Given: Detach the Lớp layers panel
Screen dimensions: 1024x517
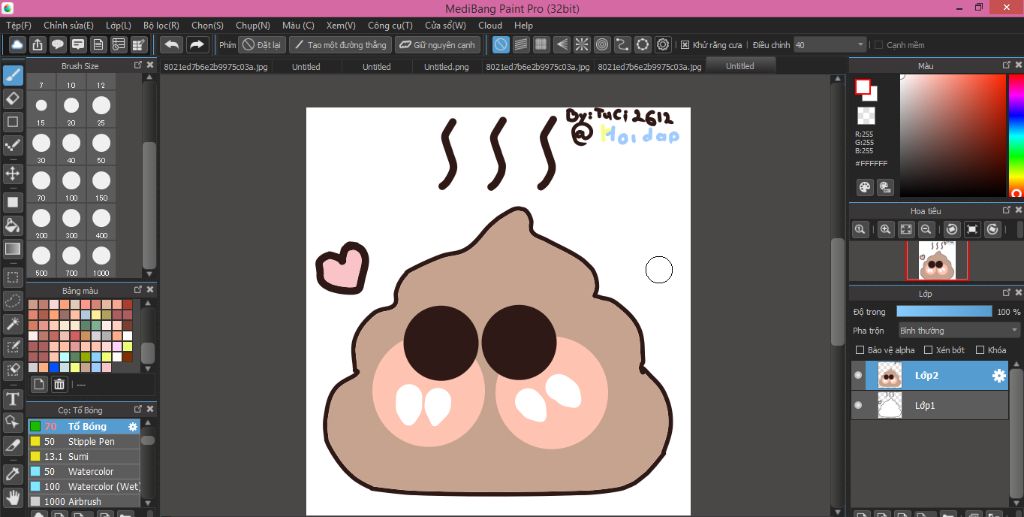Looking at the screenshot, I should (x=1006, y=294).
